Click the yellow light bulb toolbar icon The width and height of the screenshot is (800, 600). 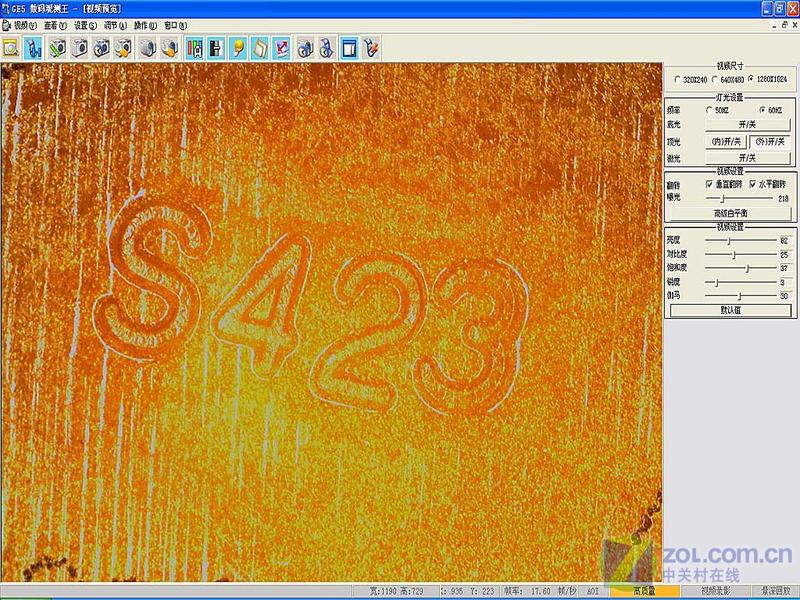point(238,48)
